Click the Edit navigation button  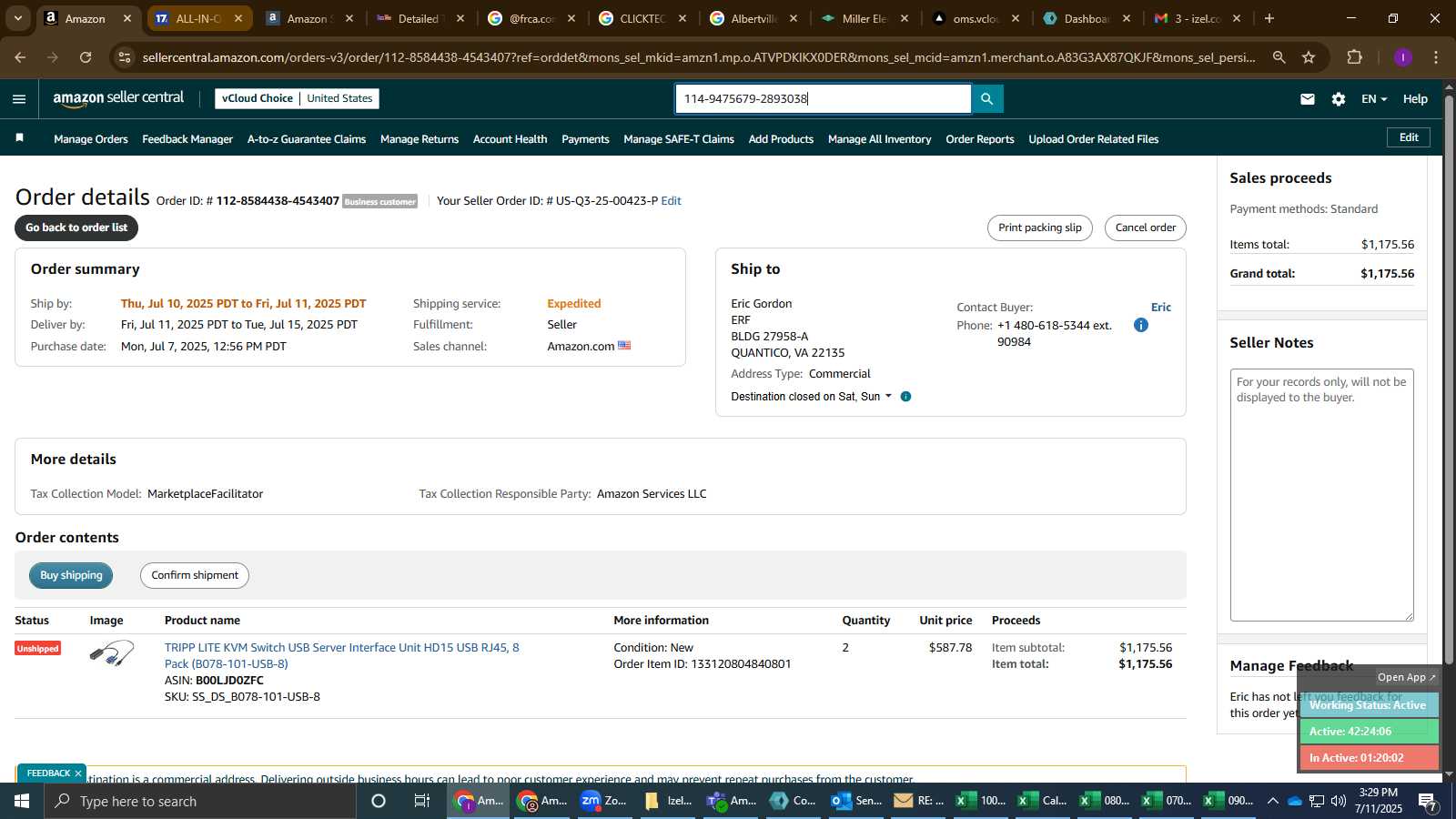1409,137
